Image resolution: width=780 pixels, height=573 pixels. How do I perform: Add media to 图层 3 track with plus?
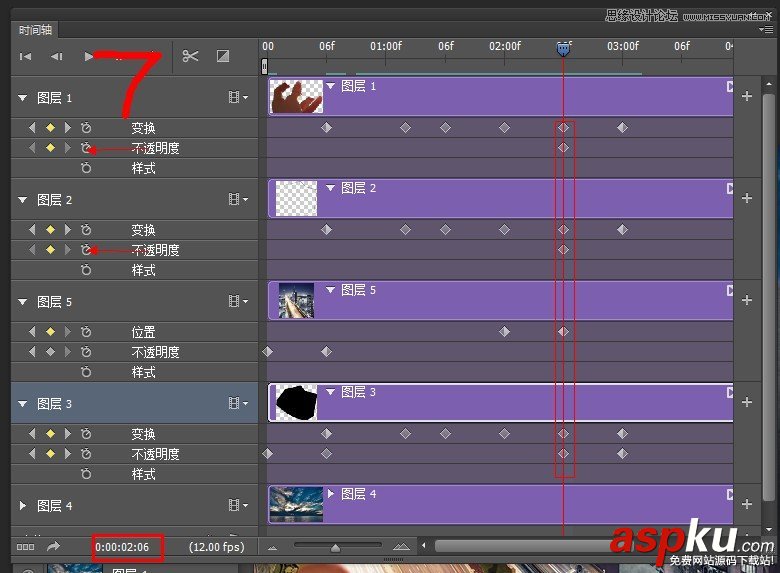pos(747,402)
